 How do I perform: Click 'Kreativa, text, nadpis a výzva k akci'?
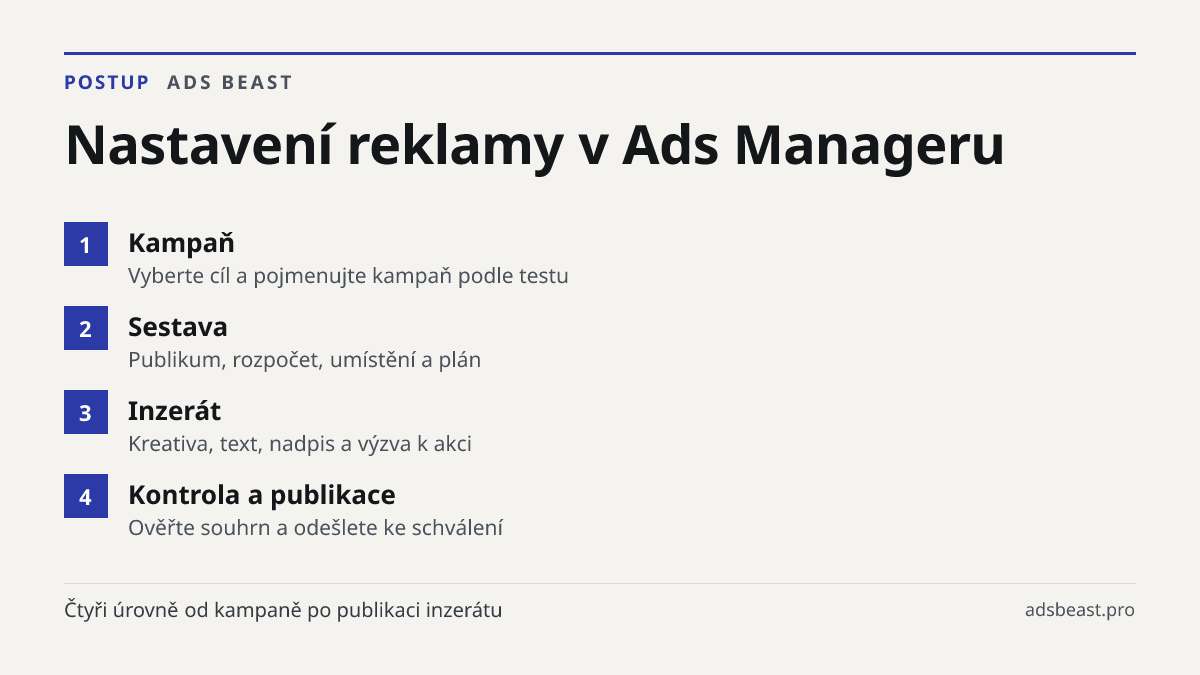coord(300,444)
